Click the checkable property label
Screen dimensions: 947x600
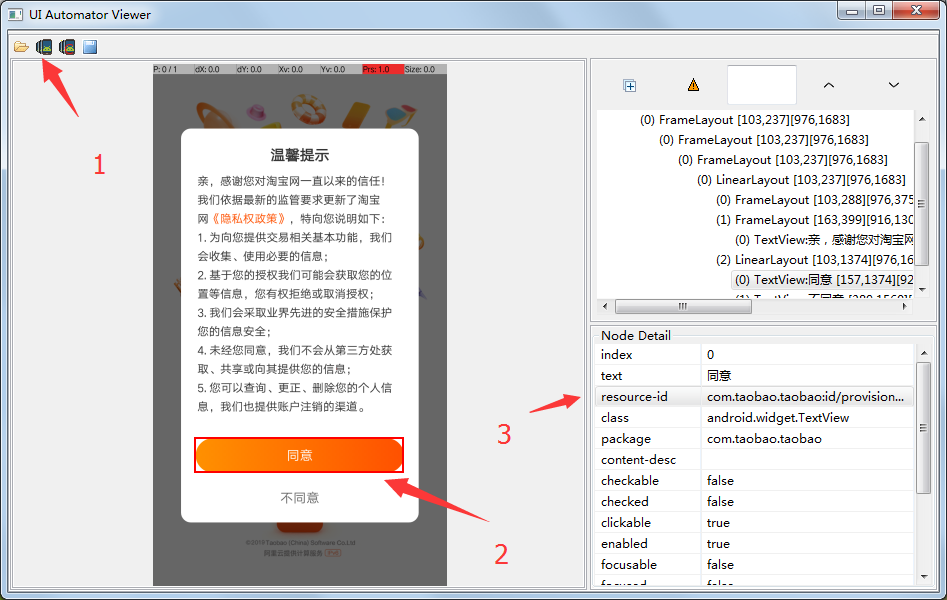click(x=629, y=480)
